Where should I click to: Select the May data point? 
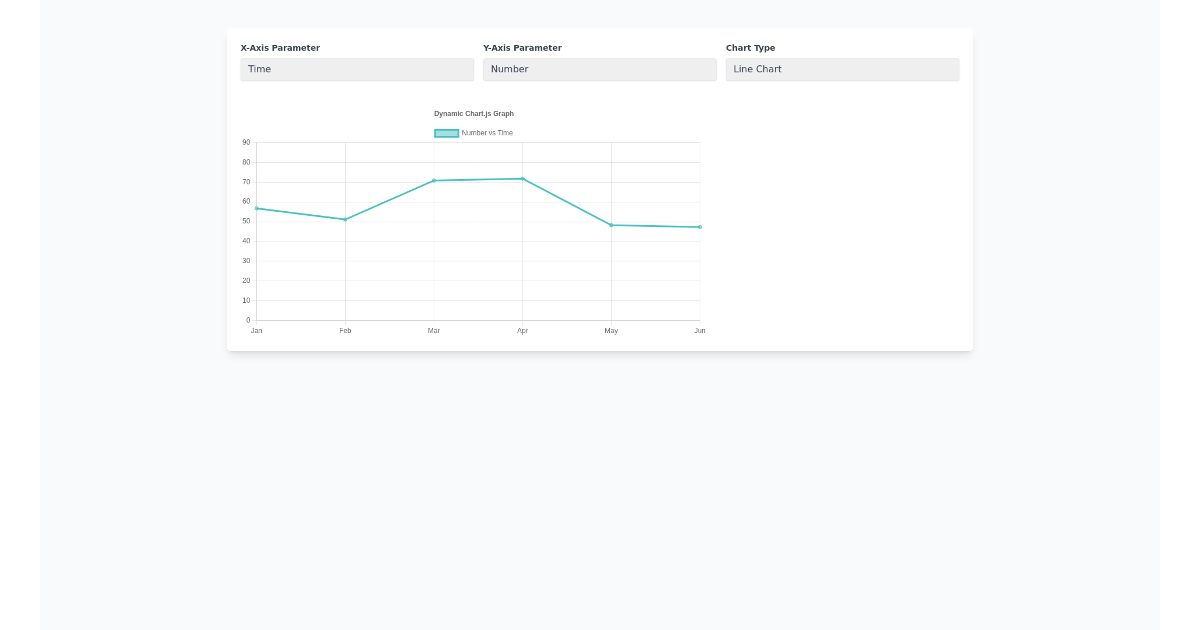click(x=611, y=225)
